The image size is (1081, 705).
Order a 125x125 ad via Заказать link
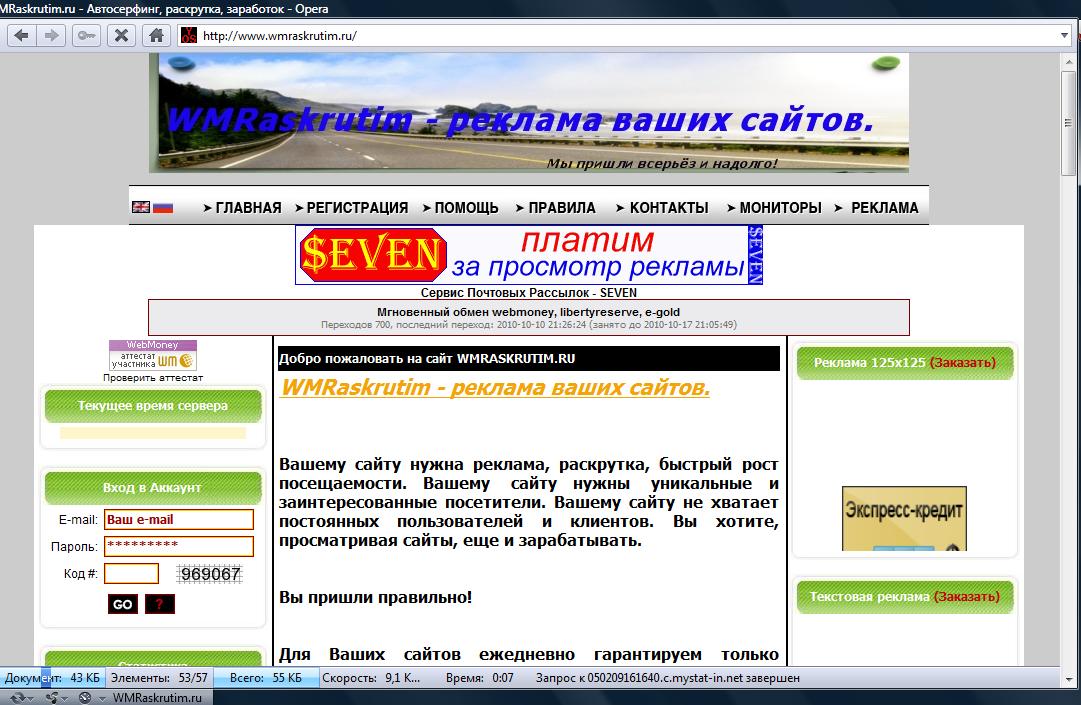tap(962, 362)
